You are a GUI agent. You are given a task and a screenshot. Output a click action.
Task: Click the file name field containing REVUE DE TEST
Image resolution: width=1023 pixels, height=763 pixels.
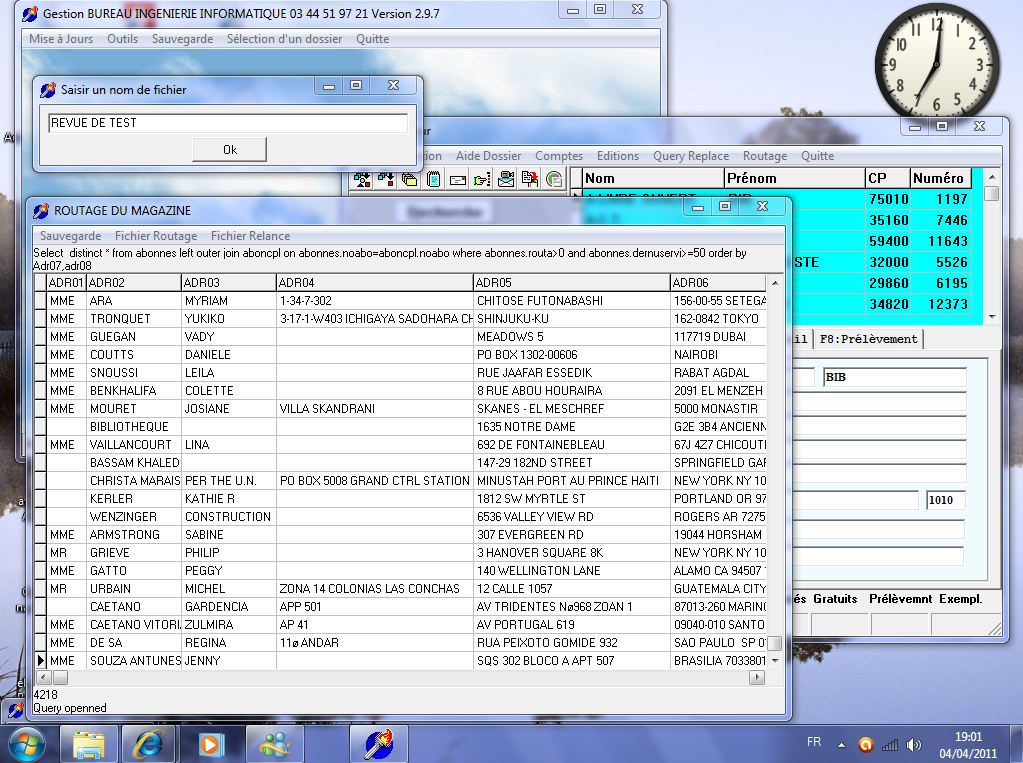pyautogui.click(x=227, y=123)
